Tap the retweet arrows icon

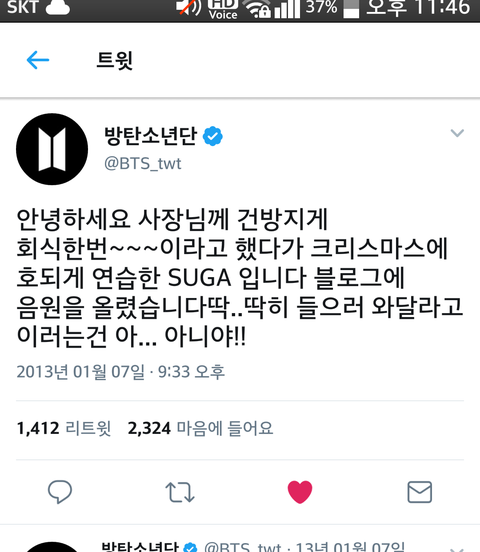coord(180,492)
